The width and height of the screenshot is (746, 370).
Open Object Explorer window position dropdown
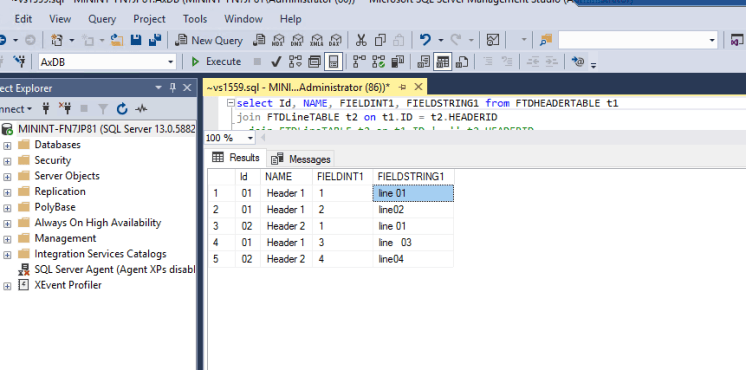[x=158, y=88]
